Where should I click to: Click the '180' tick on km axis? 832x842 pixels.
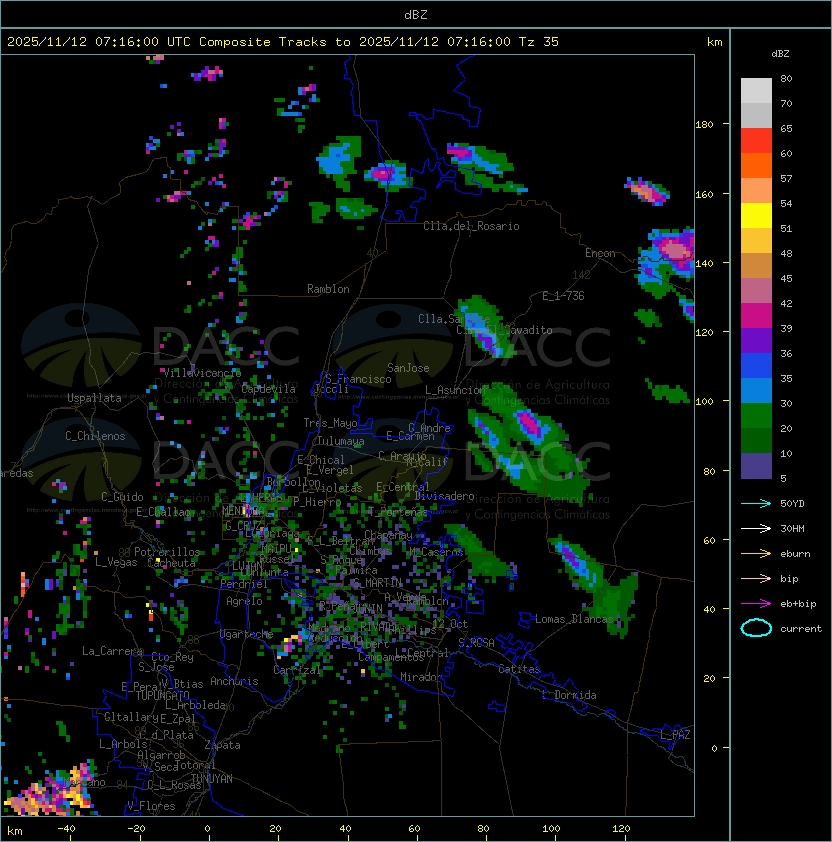point(704,125)
